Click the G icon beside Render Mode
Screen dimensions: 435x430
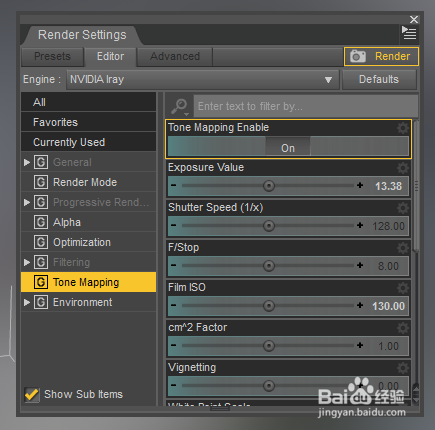pos(41,182)
